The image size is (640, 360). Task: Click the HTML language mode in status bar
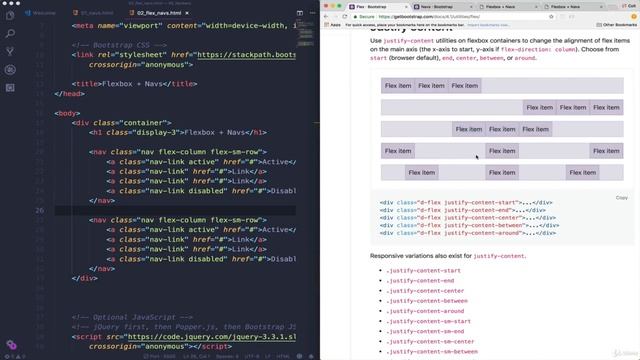click(283, 356)
